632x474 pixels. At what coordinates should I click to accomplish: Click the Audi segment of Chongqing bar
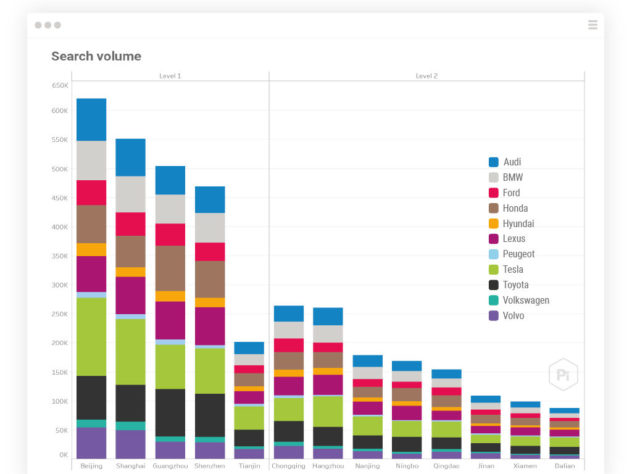tap(289, 314)
